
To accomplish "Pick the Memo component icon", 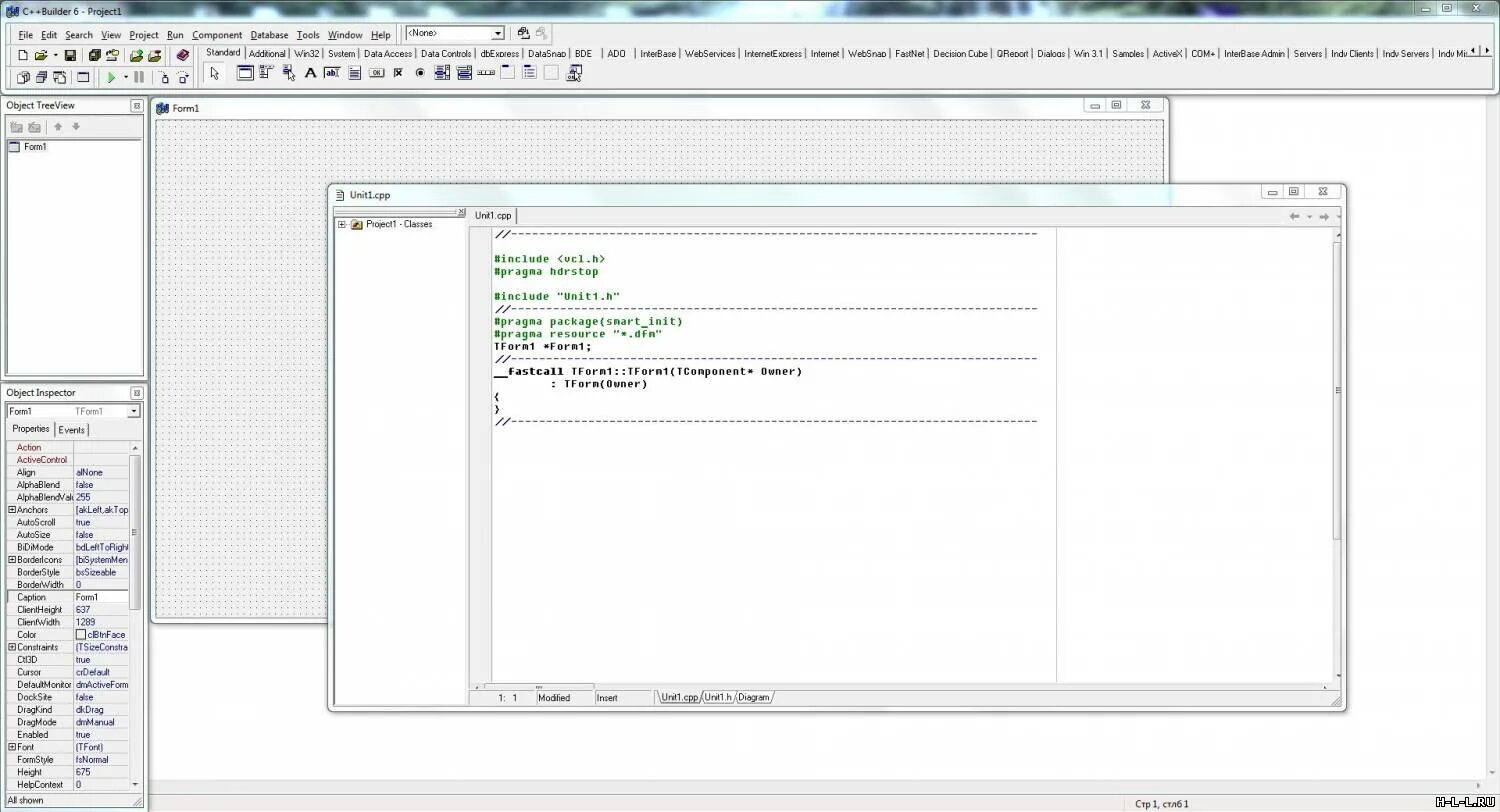I will coord(354,73).
